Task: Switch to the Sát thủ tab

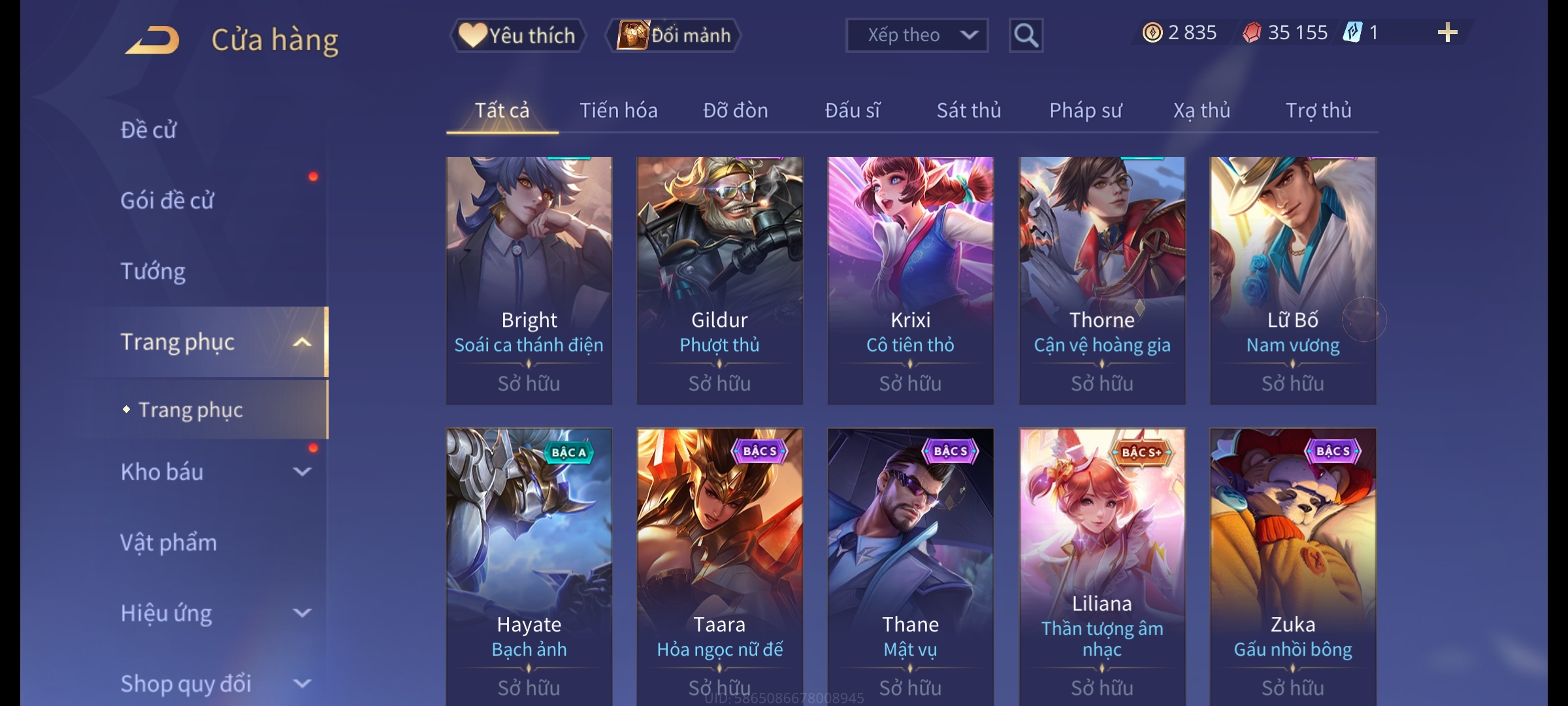Action: (969, 110)
